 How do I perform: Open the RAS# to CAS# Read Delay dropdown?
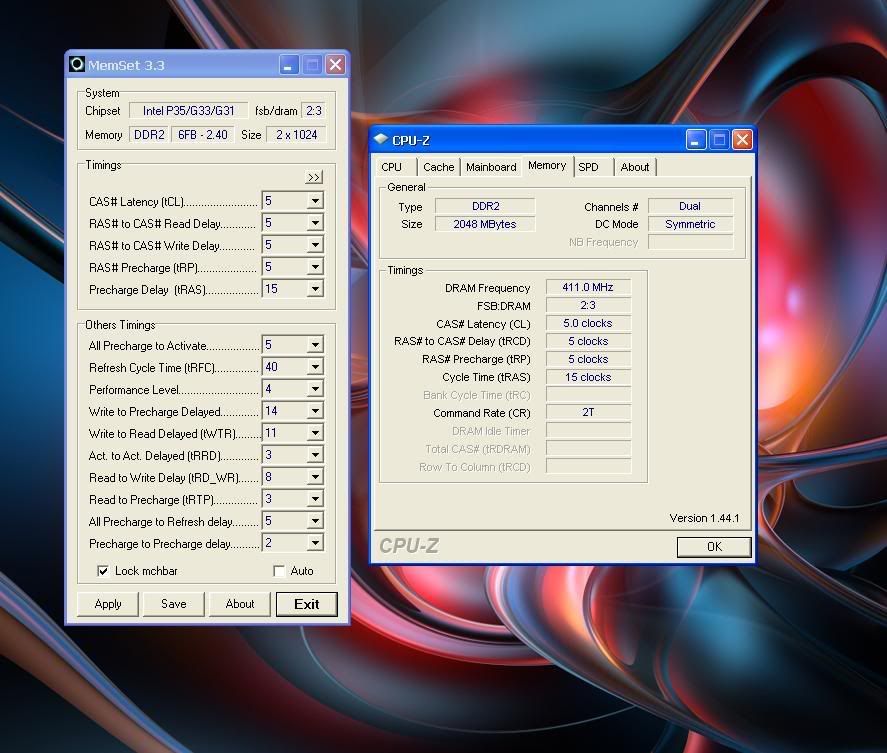click(315, 223)
